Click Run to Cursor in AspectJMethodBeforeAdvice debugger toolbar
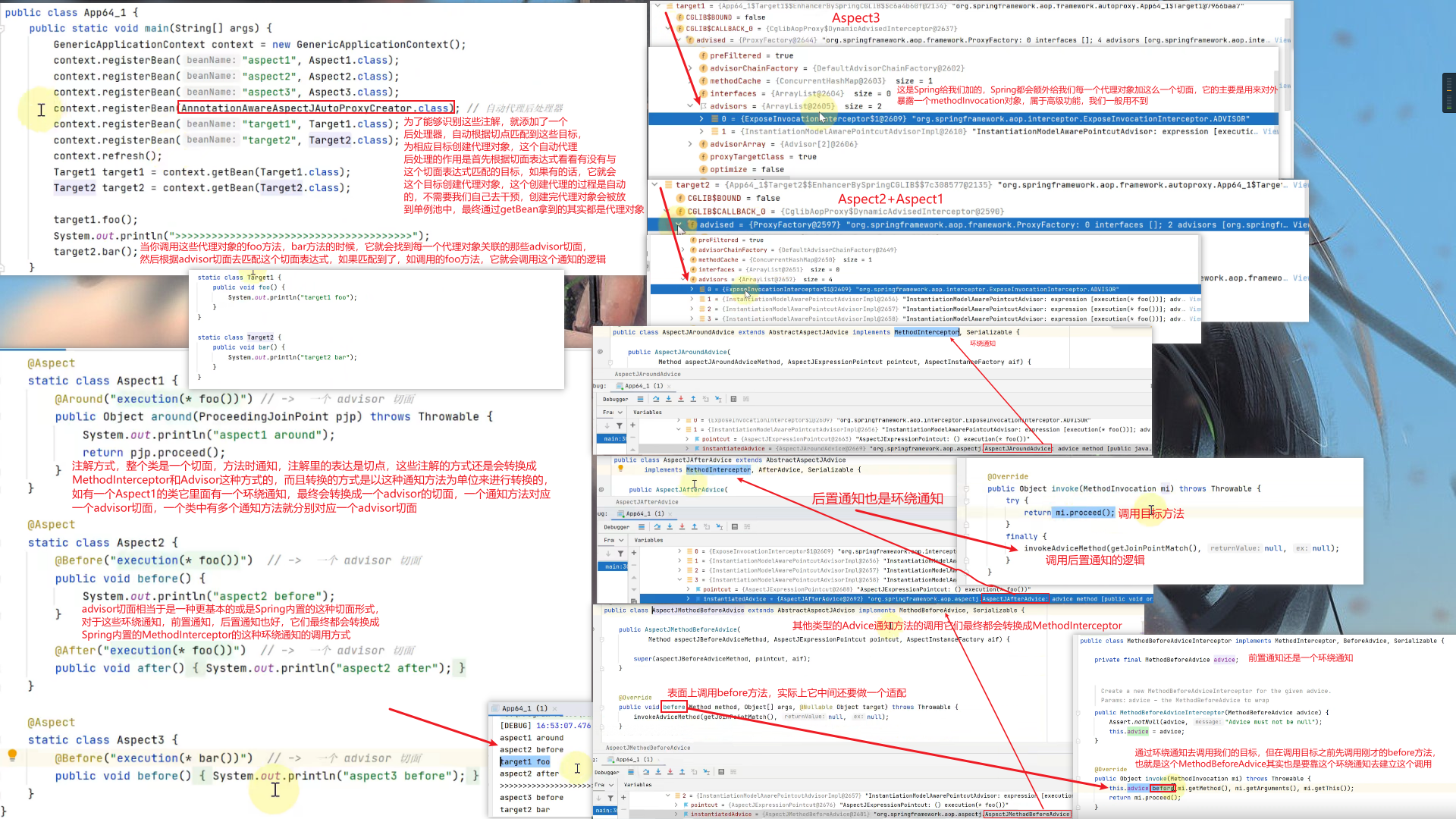The height and width of the screenshot is (819, 1456). point(706,772)
